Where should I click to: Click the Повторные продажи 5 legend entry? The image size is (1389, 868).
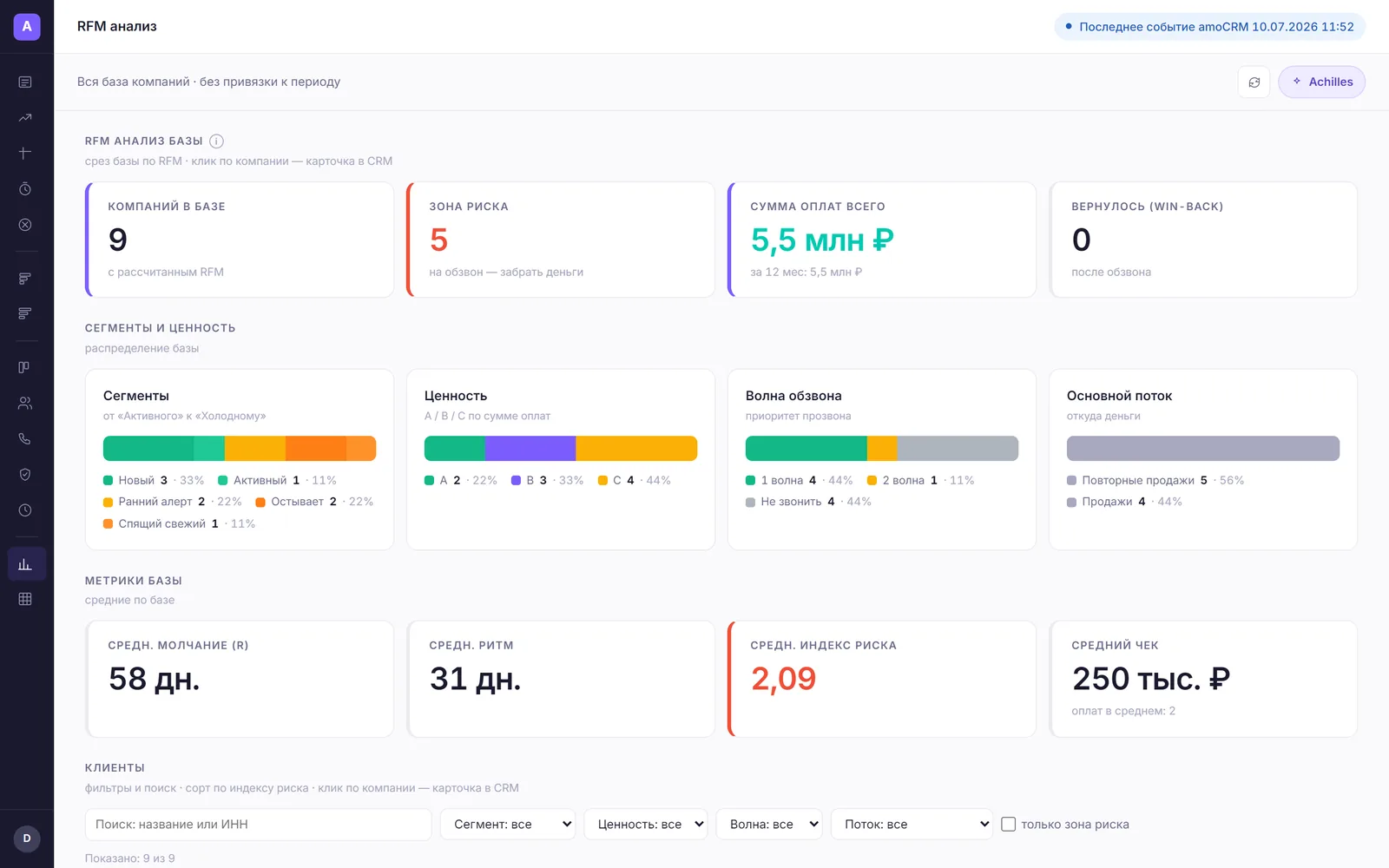click(x=1155, y=480)
